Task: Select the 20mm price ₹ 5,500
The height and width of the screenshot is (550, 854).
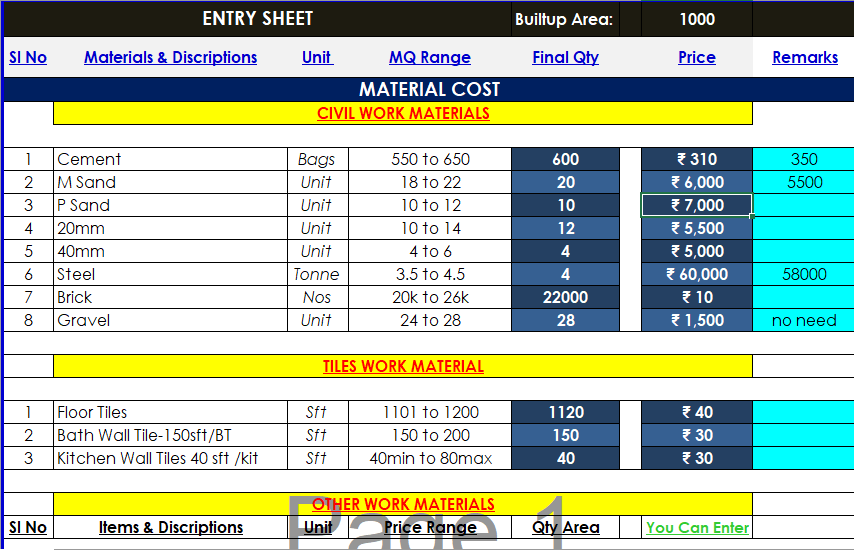Action: coord(697,228)
